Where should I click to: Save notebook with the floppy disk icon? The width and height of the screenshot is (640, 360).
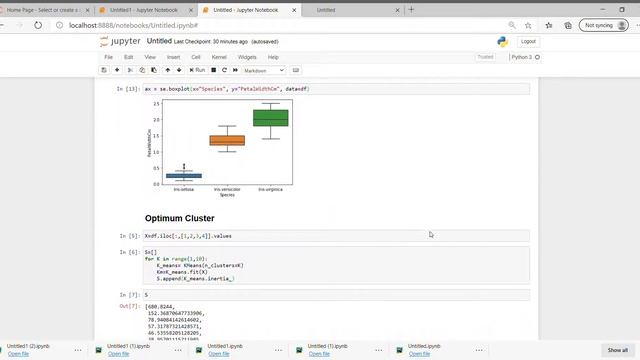pos(104,70)
